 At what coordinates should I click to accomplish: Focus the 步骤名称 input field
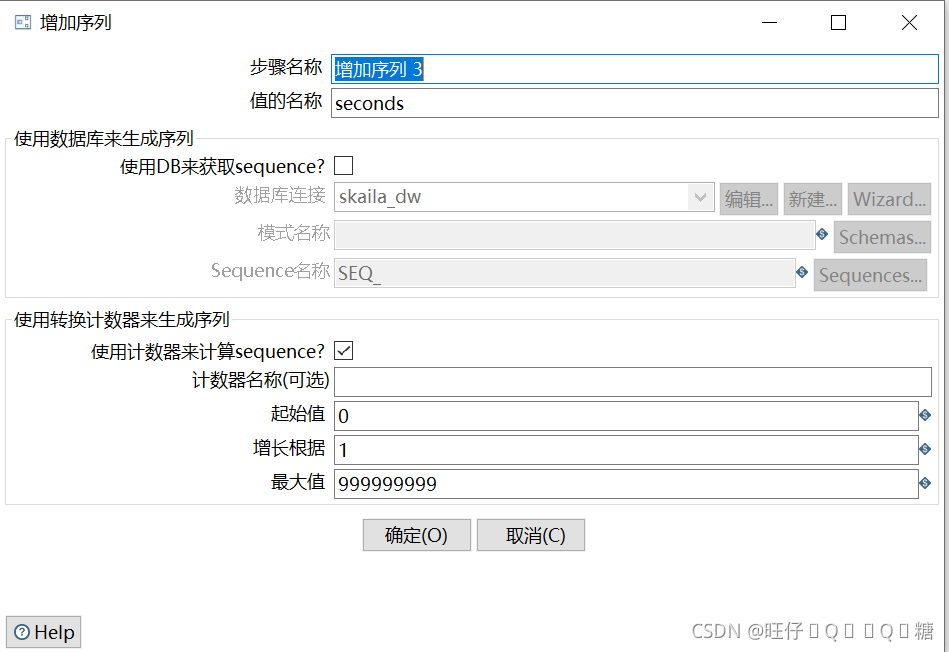[x=635, y=69]
